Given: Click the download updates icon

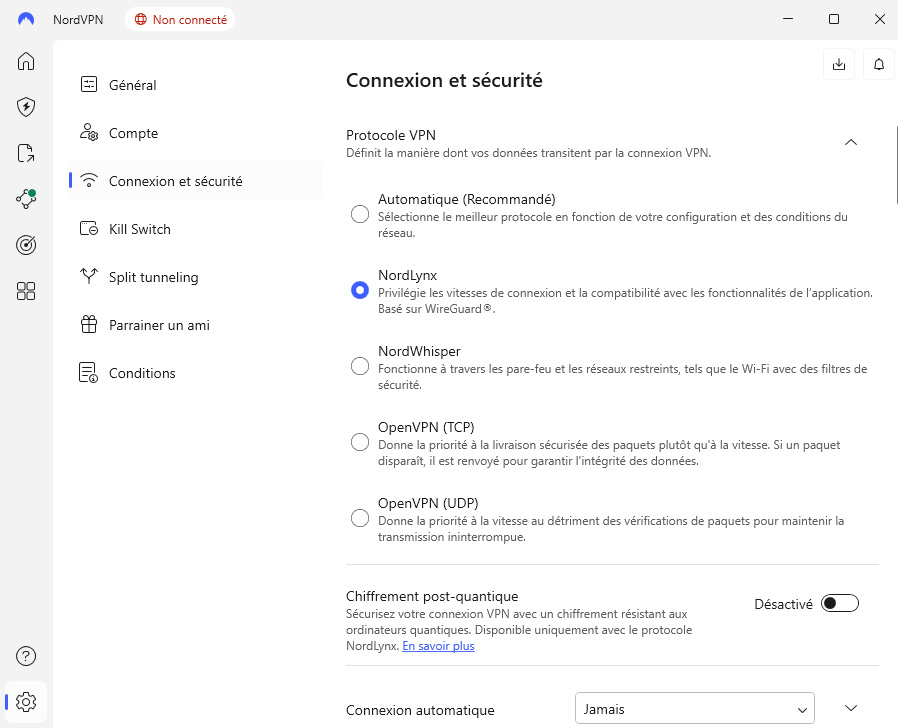Looking at the screenshot, I should [839, 65].
